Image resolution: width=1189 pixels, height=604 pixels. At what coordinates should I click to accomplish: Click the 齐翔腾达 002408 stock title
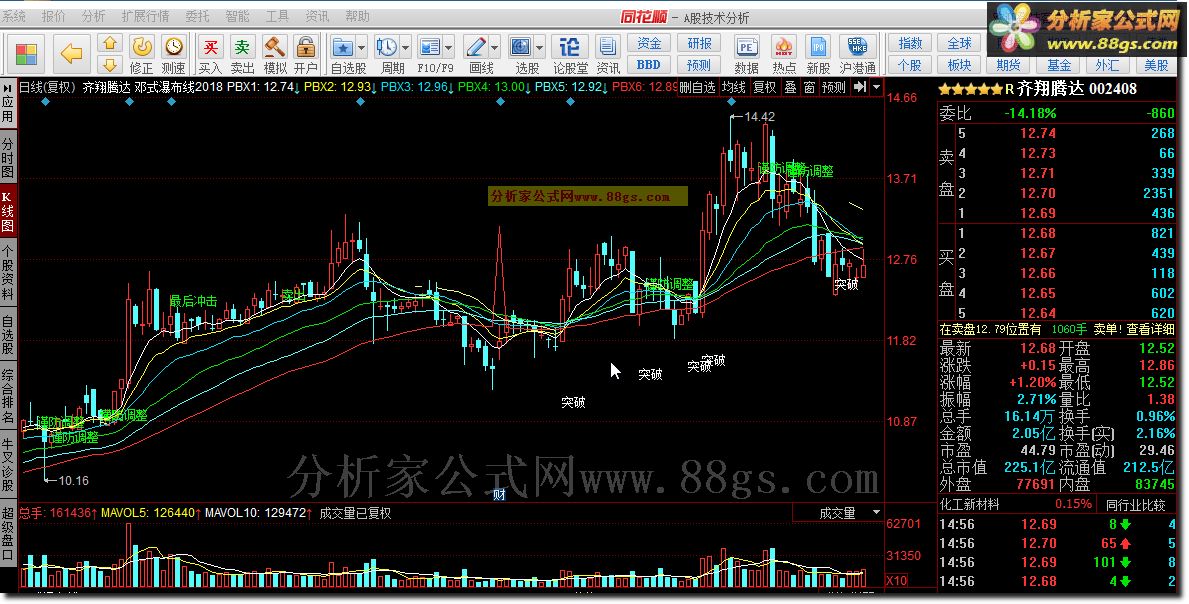1077,89
